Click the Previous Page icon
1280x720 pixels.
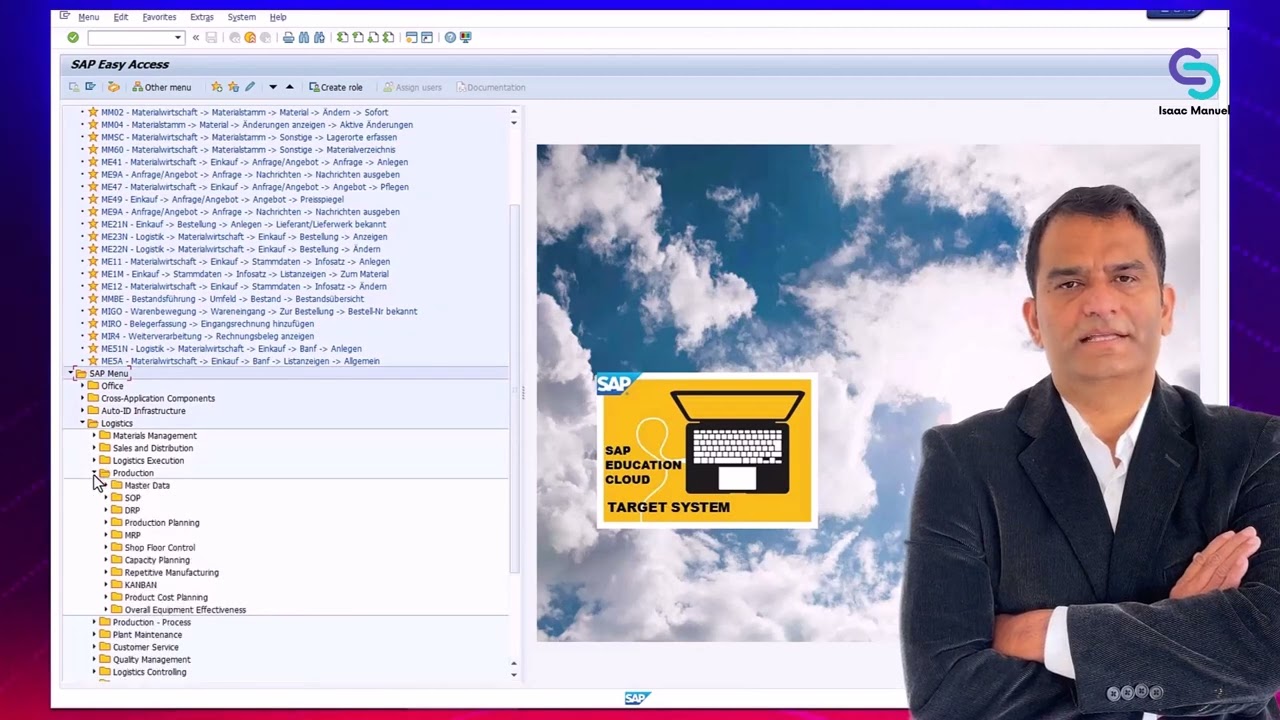[358, 38]
